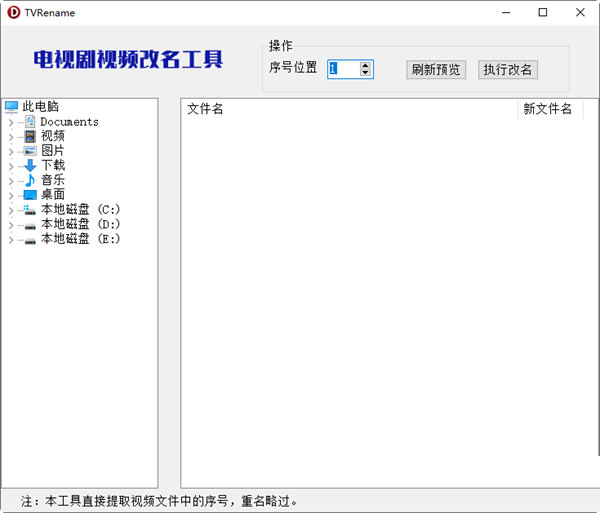Expand the 本地磁盘 (D:) tree node
600x513 pixels.
[11, 225]
